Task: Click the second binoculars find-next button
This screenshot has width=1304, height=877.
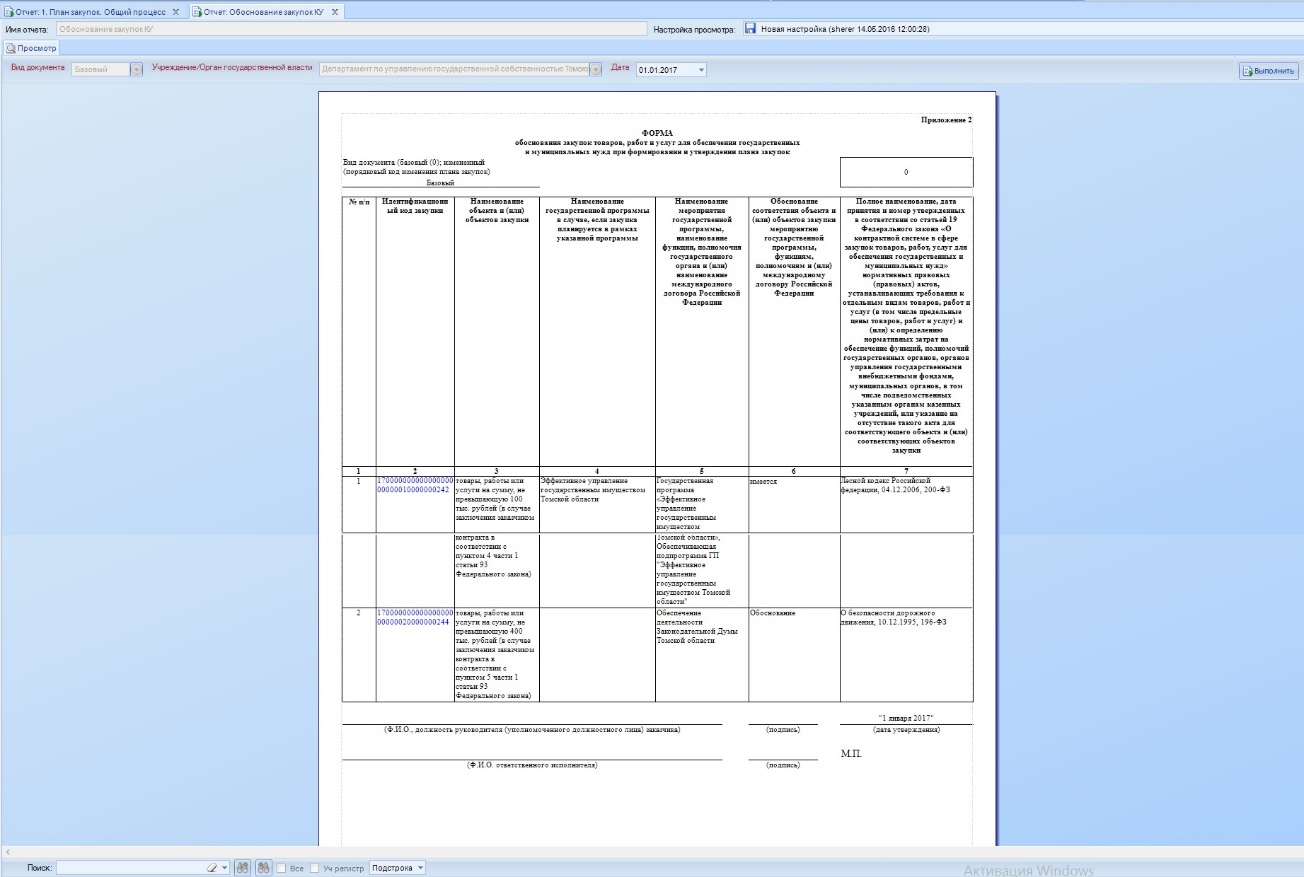Action: 264,867
